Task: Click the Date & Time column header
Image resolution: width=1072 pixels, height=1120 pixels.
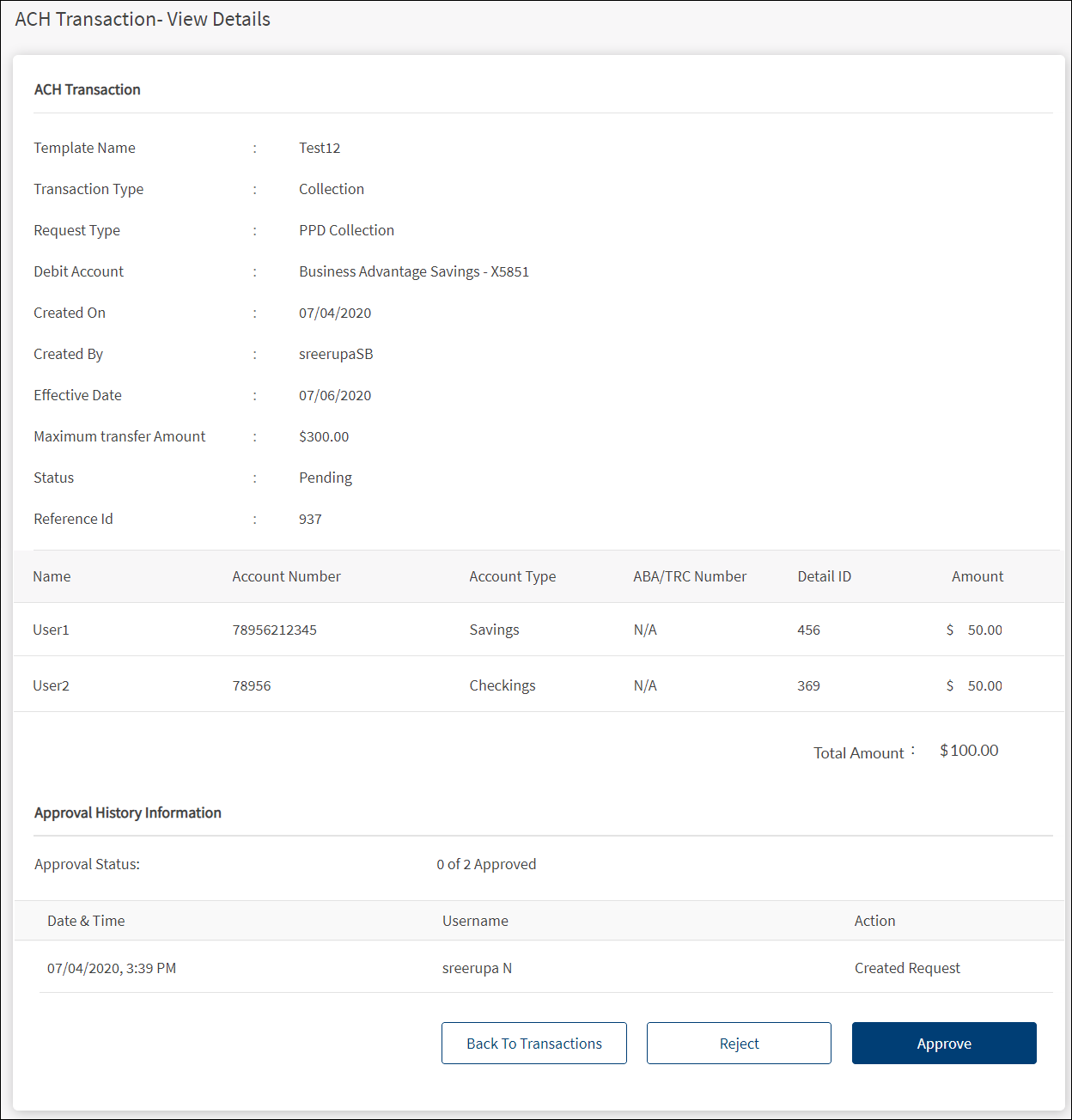Action: tap(86, 921)
